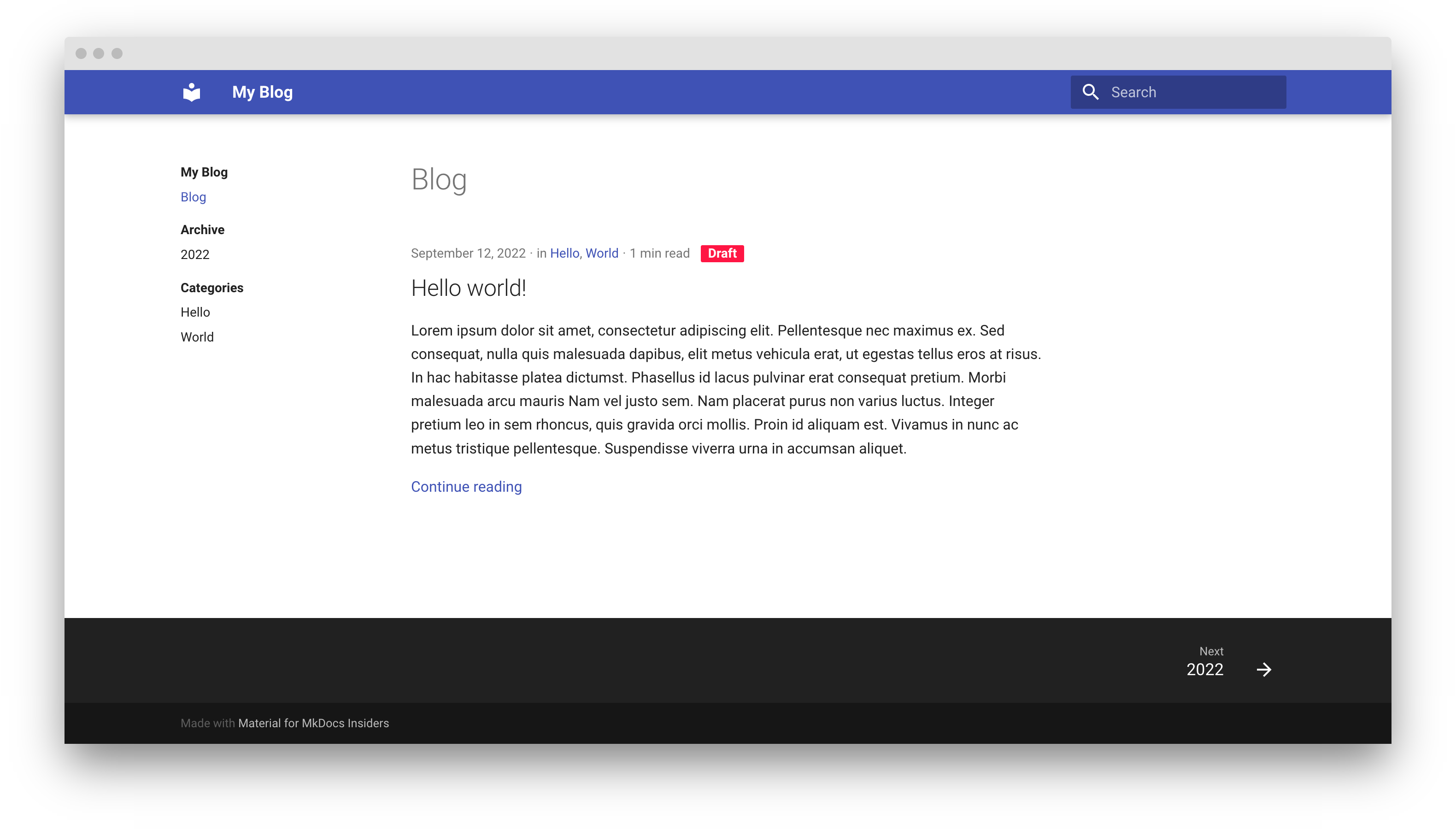Click the Categories section heading in the sidebar
Image resolution: width=1456 pixels, height=836 pixels.
point(212,288)
